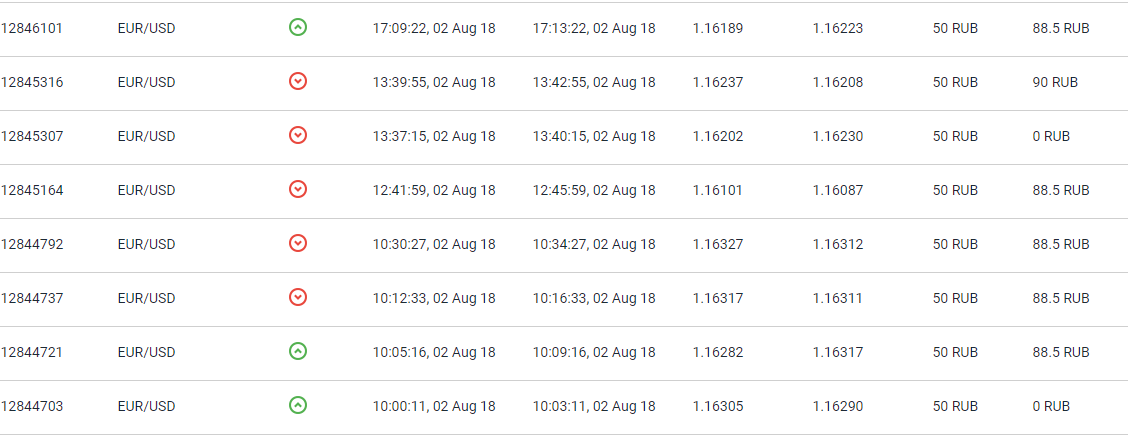This screenshot has height=436, width=1133.
Task: Click open time 12:41:59, 02 Aug 18
Action: click(434, 191)
